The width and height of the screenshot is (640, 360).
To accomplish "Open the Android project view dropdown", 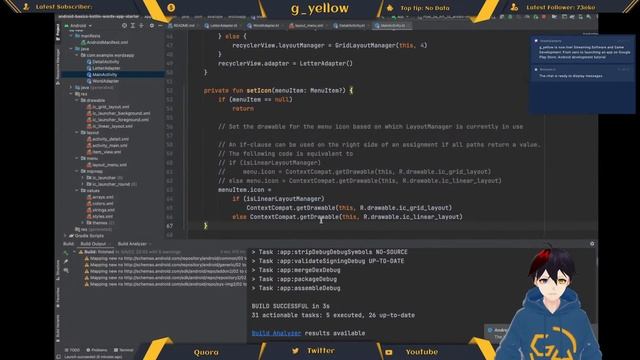I will [78, 26].
